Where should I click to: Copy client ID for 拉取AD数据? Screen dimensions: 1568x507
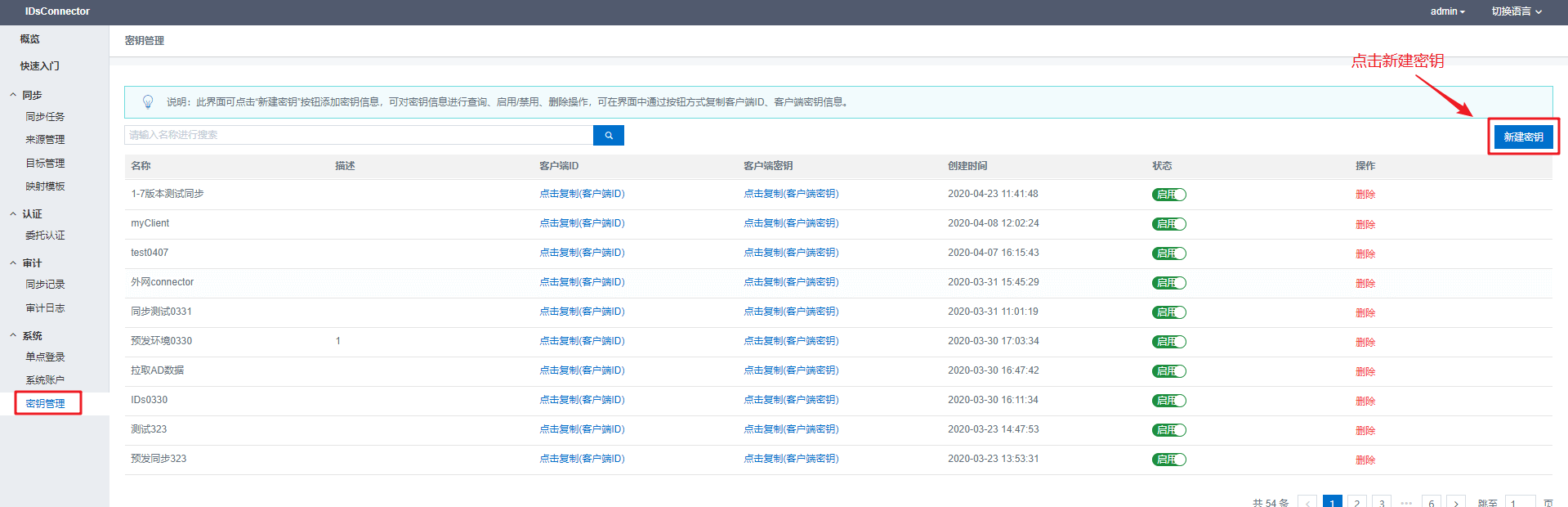(581, 370)
